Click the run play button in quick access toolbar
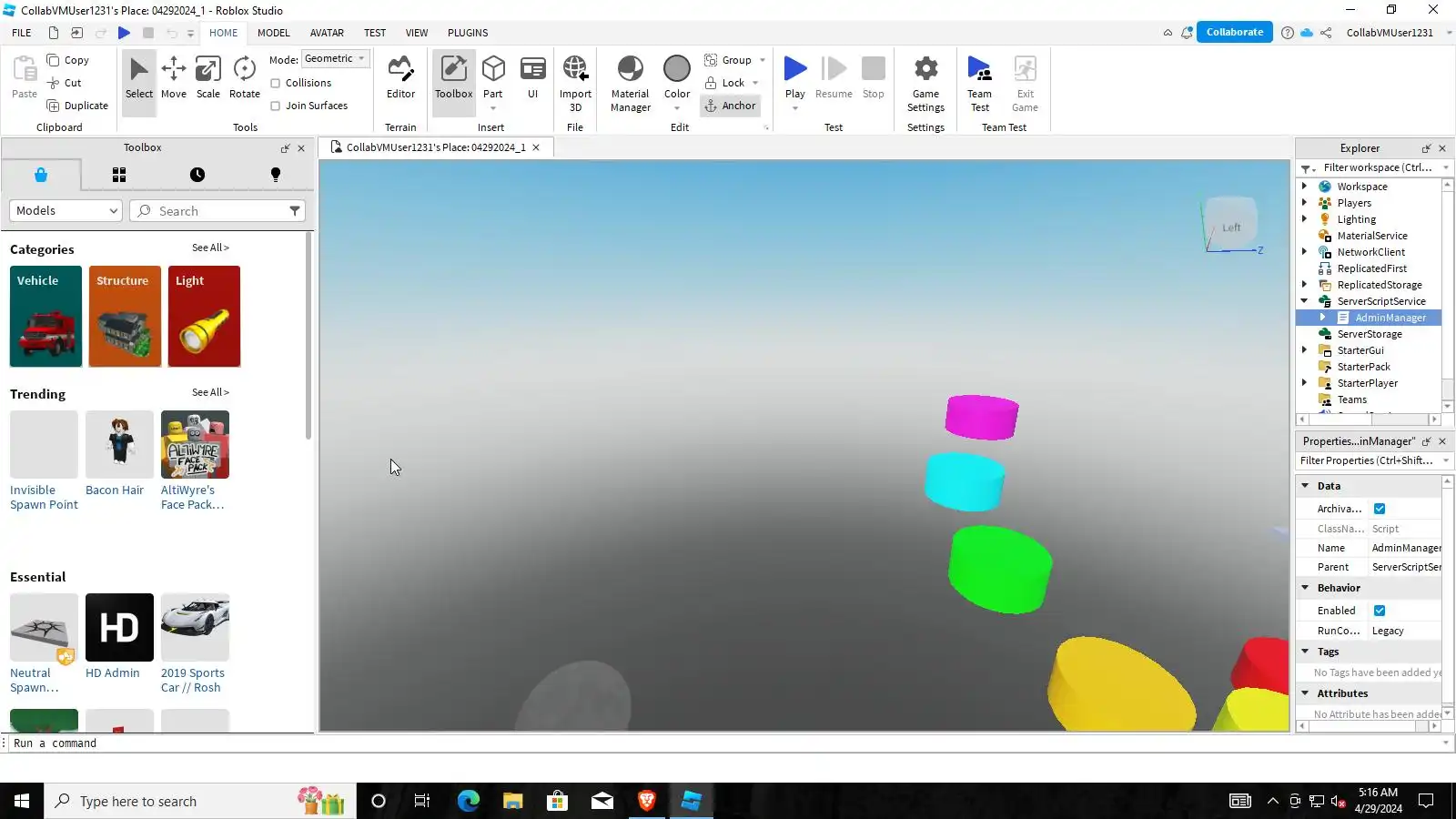This screenshot has width=1456, height=819. 124,33
